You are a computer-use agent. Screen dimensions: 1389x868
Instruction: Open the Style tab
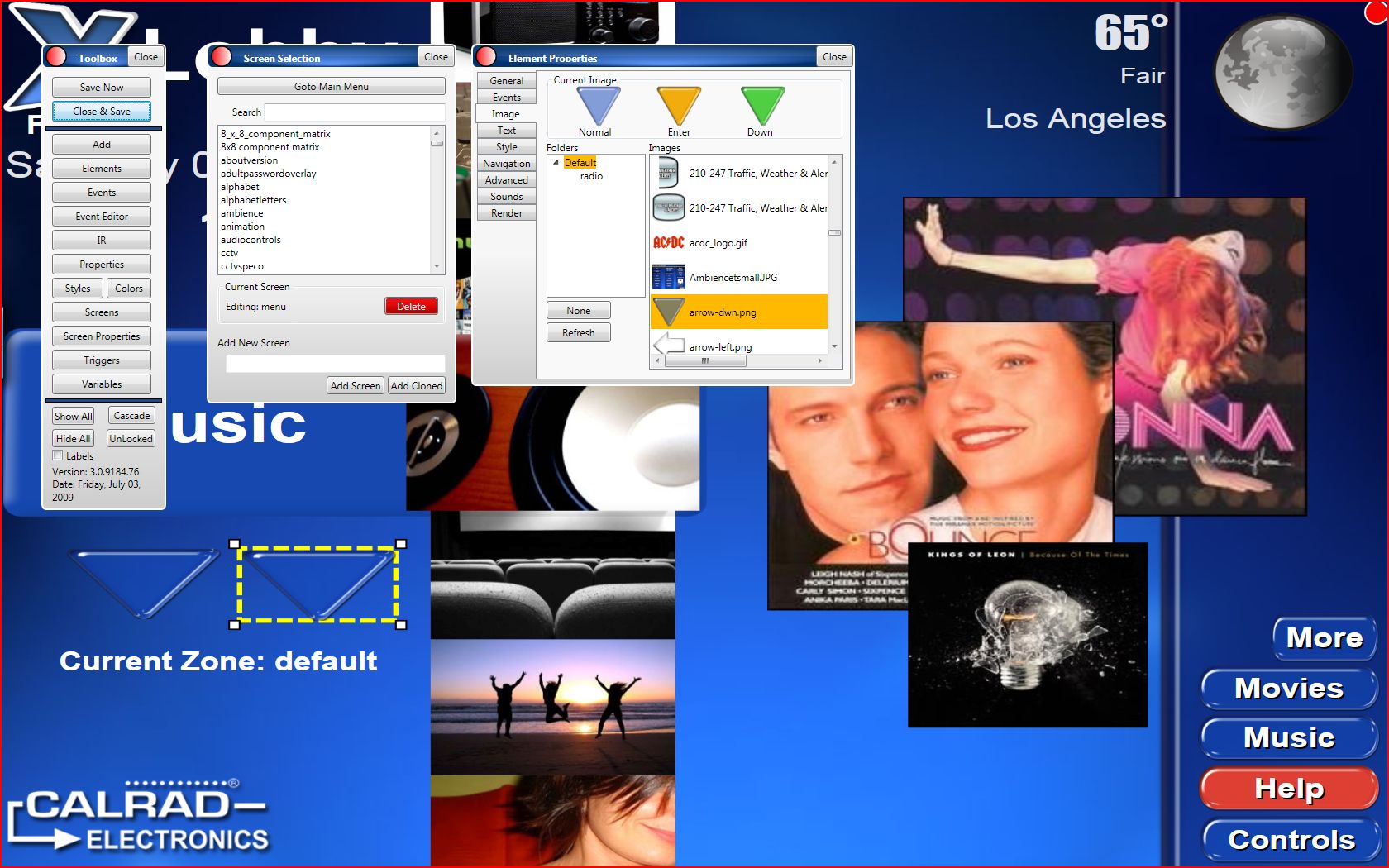coord(507,147)
